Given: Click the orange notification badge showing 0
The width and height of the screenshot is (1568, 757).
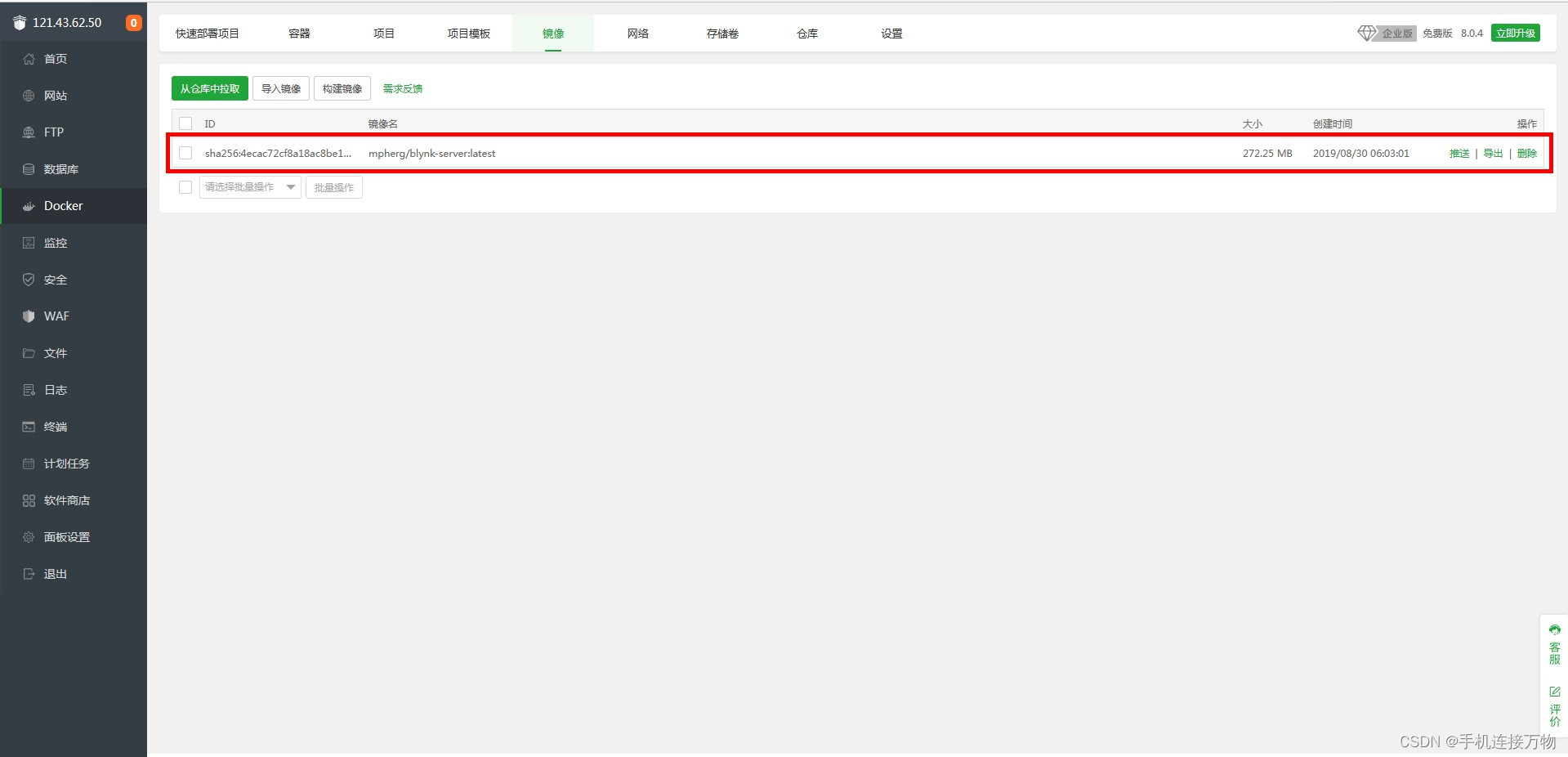Looking at the screenshot, I should [x=134, y=23].
